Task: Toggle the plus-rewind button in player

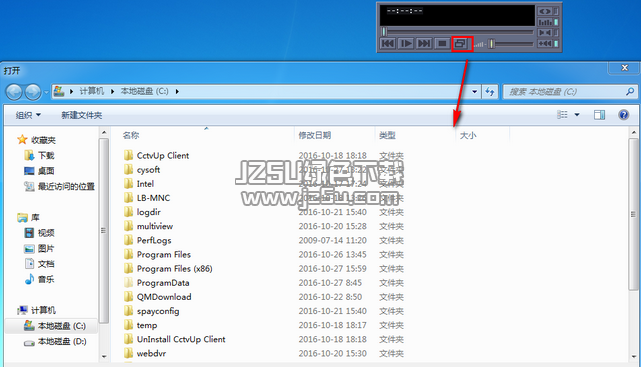Action: [547, 43]
